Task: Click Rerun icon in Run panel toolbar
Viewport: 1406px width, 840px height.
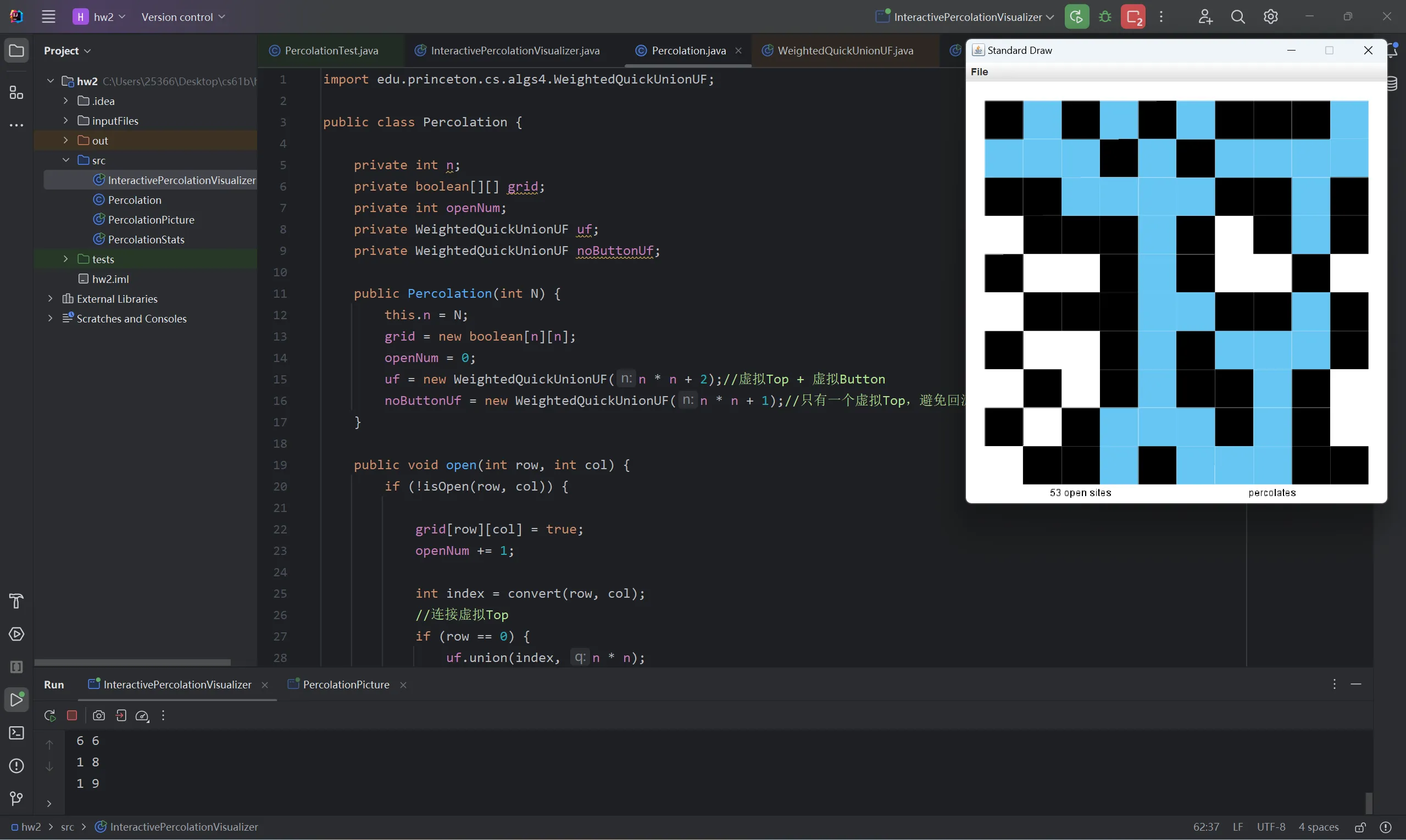Action: coord(50,715)
